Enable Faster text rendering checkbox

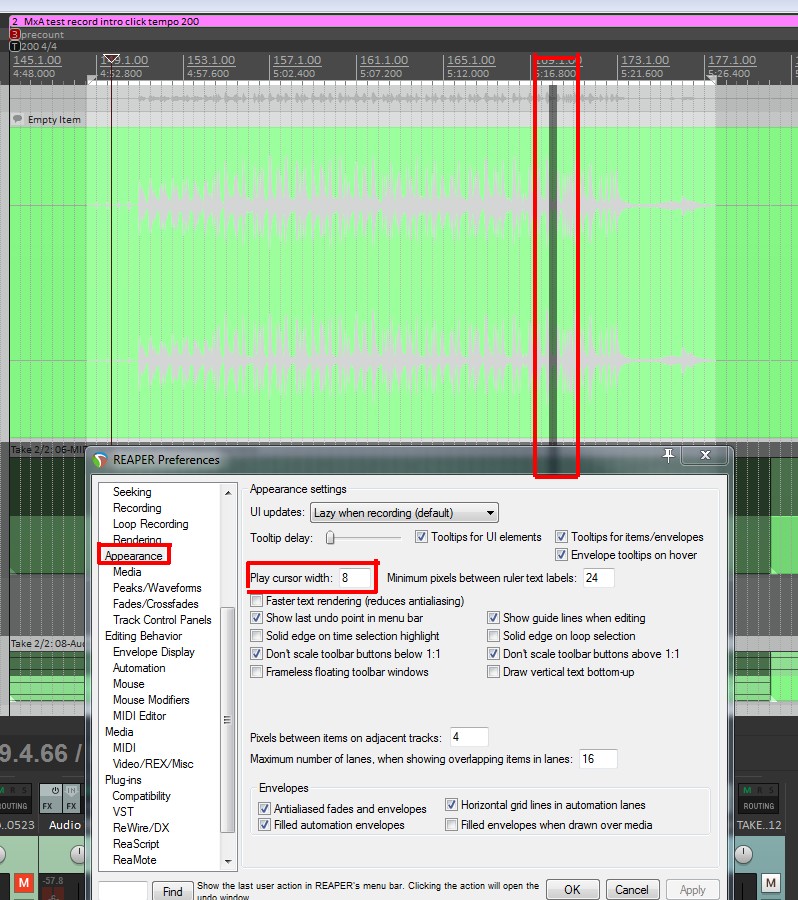point(257,601)
